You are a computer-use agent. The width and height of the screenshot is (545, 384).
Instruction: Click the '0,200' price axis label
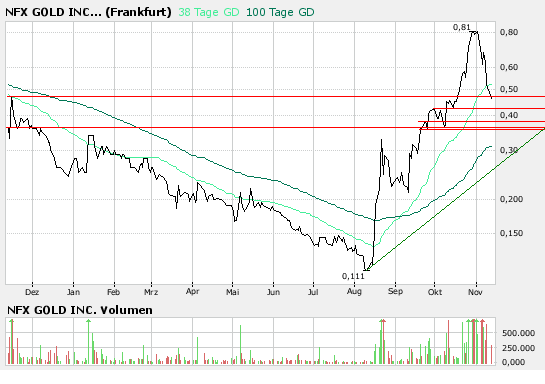[x=511, y=199]
